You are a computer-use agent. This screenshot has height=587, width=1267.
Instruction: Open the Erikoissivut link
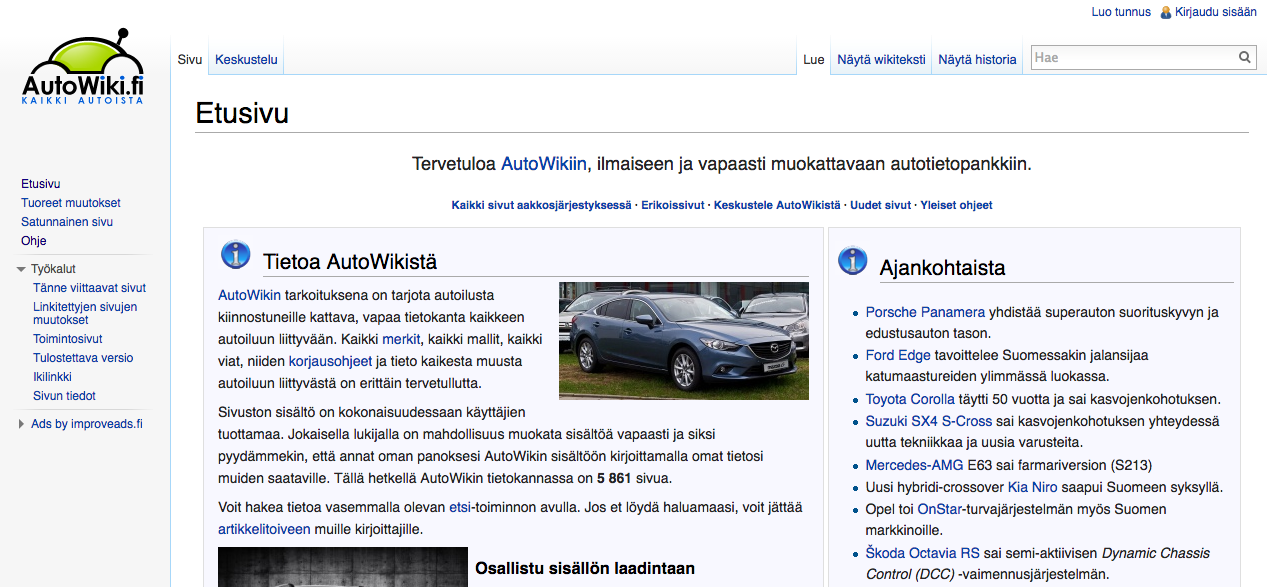point(674,205)
